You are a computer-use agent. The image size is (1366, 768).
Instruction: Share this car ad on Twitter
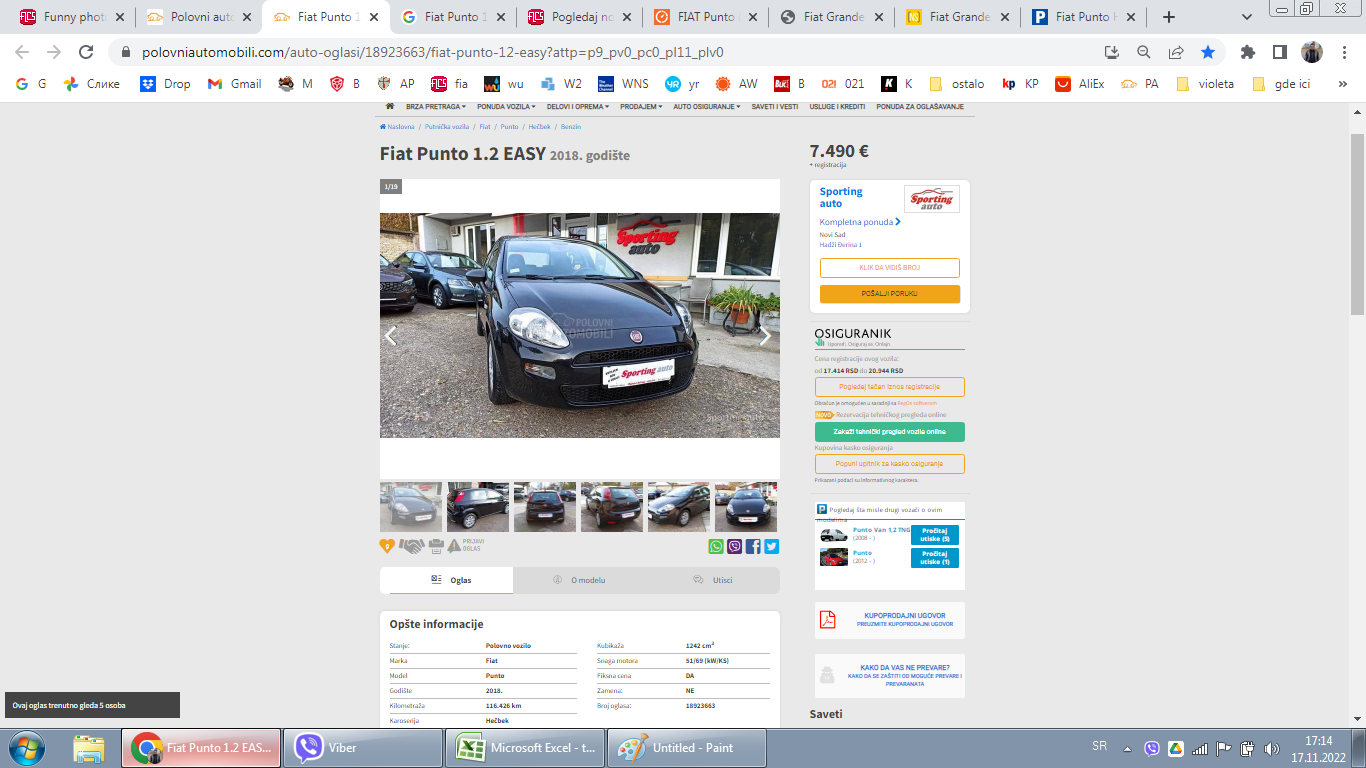click(x=771, y=546)
